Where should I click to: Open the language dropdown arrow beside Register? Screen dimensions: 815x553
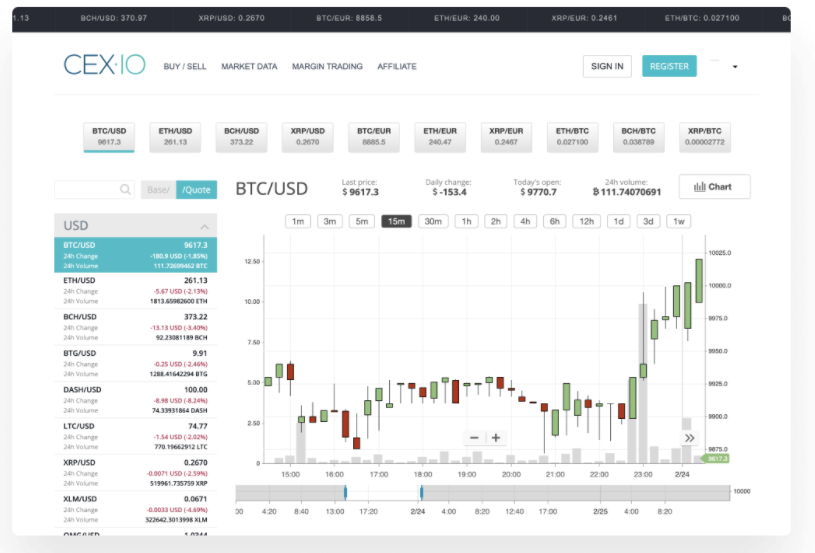tap(735, 67)
